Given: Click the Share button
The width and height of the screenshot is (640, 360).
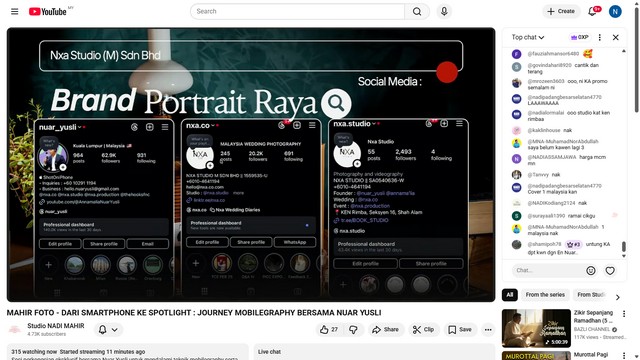Looking at the screenshot, I should pos(386,329).
